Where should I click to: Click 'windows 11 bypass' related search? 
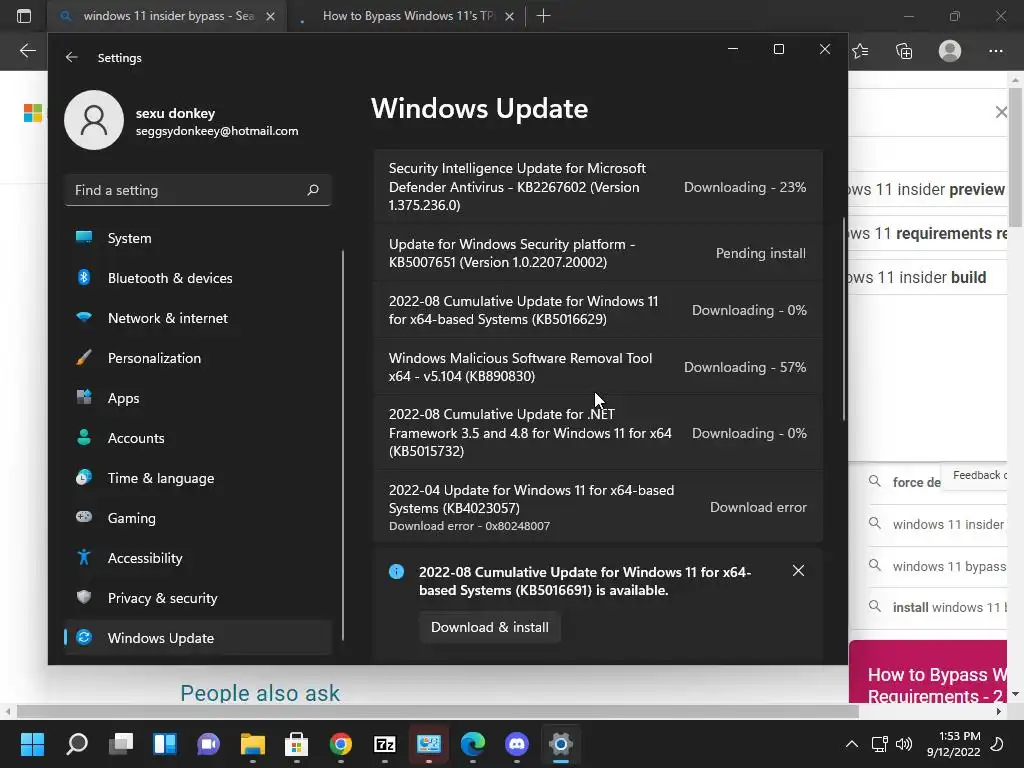pyautogui.click(x=937, y=566)
